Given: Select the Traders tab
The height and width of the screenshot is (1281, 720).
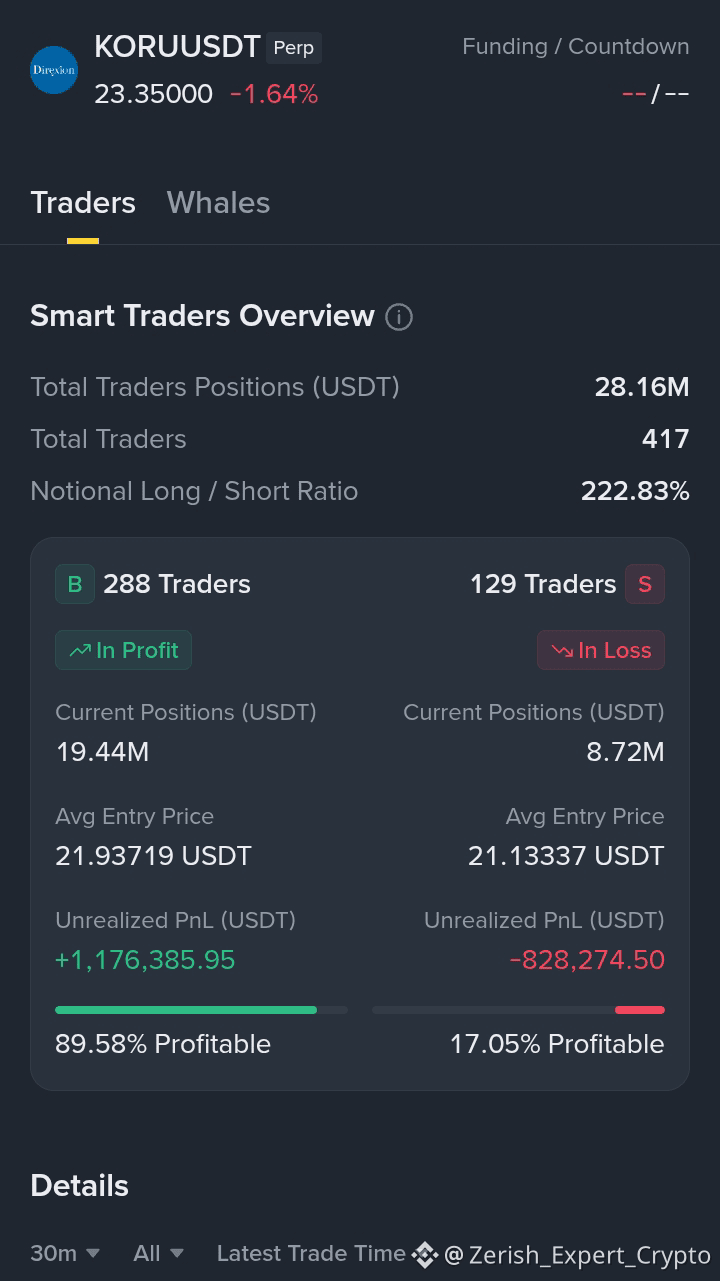Looking at the screenshot, I should click(x=83, y=203).
